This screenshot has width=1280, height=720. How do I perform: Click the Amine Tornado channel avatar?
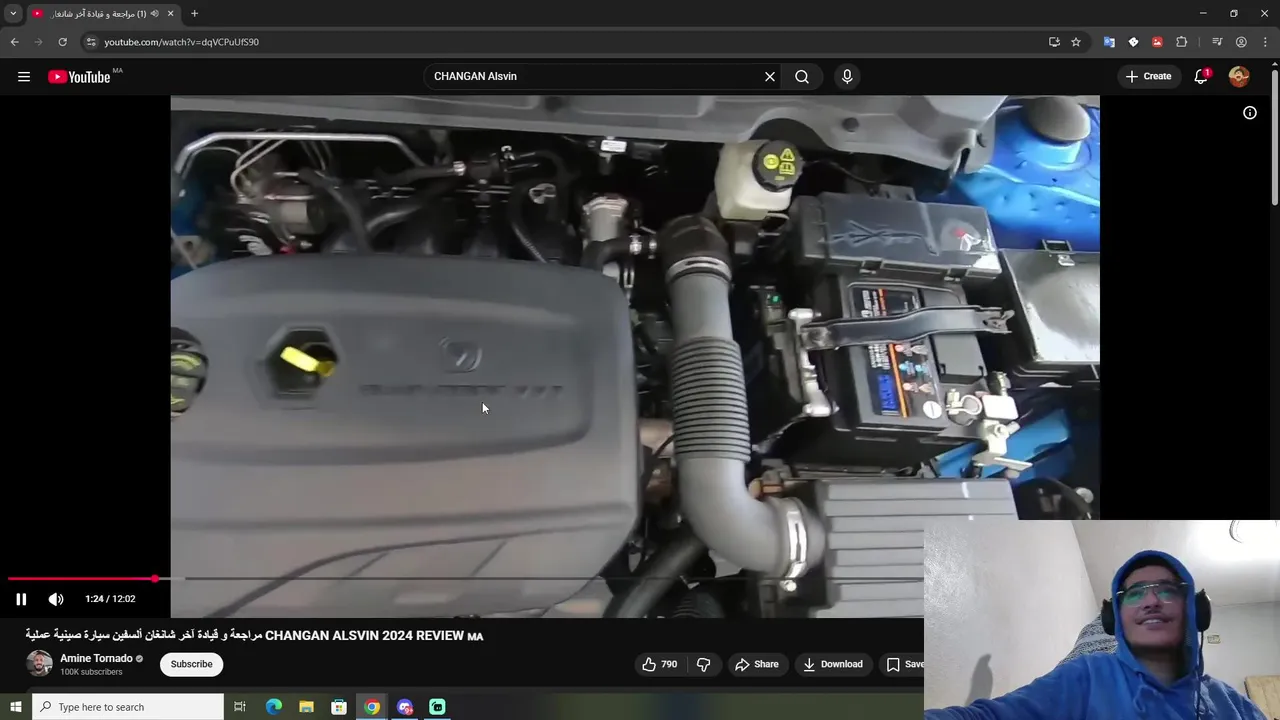[39, 663]
